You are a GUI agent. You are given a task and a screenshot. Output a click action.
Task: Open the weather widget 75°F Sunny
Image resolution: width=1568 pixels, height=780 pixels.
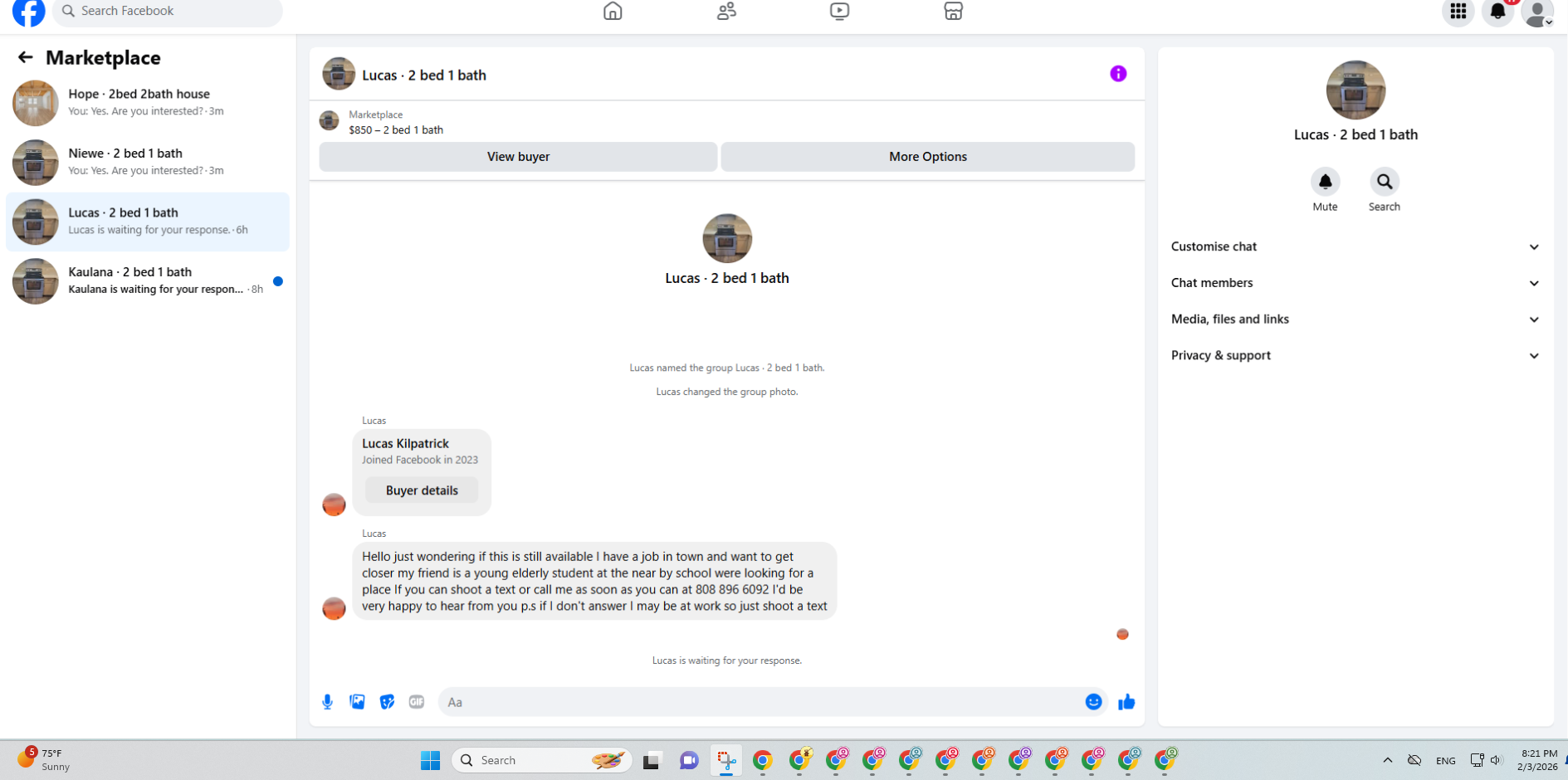[43, 759]
